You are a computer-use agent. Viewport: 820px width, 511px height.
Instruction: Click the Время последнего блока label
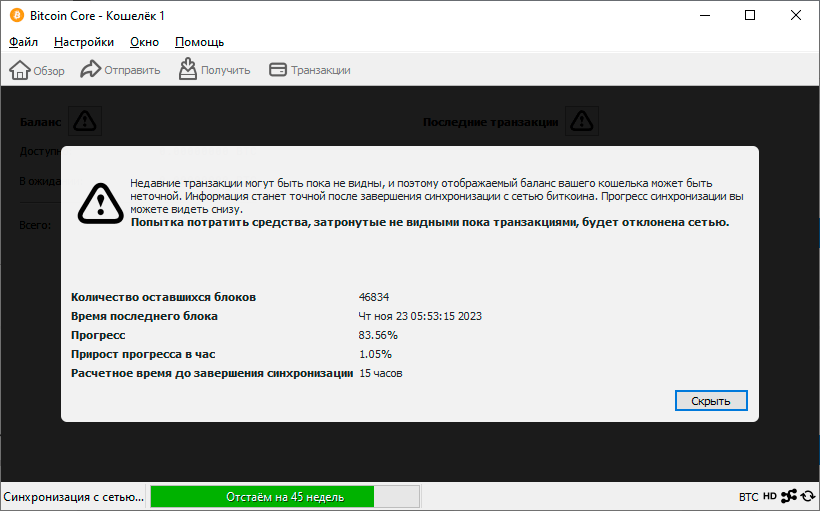(x=144, y=316)
